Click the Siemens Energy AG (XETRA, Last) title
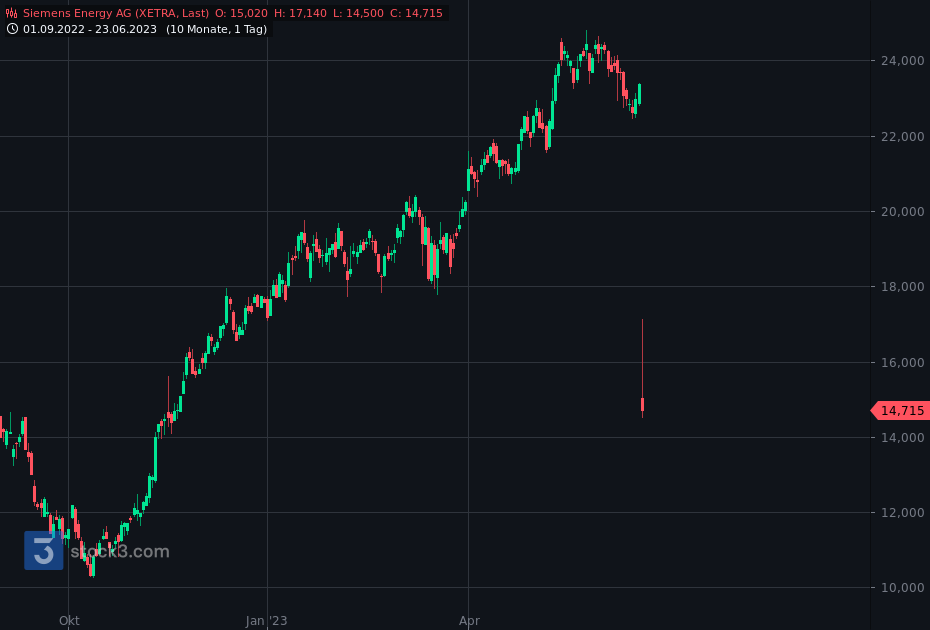The height and width of the screenshot is (630, 930). (116, 13)
